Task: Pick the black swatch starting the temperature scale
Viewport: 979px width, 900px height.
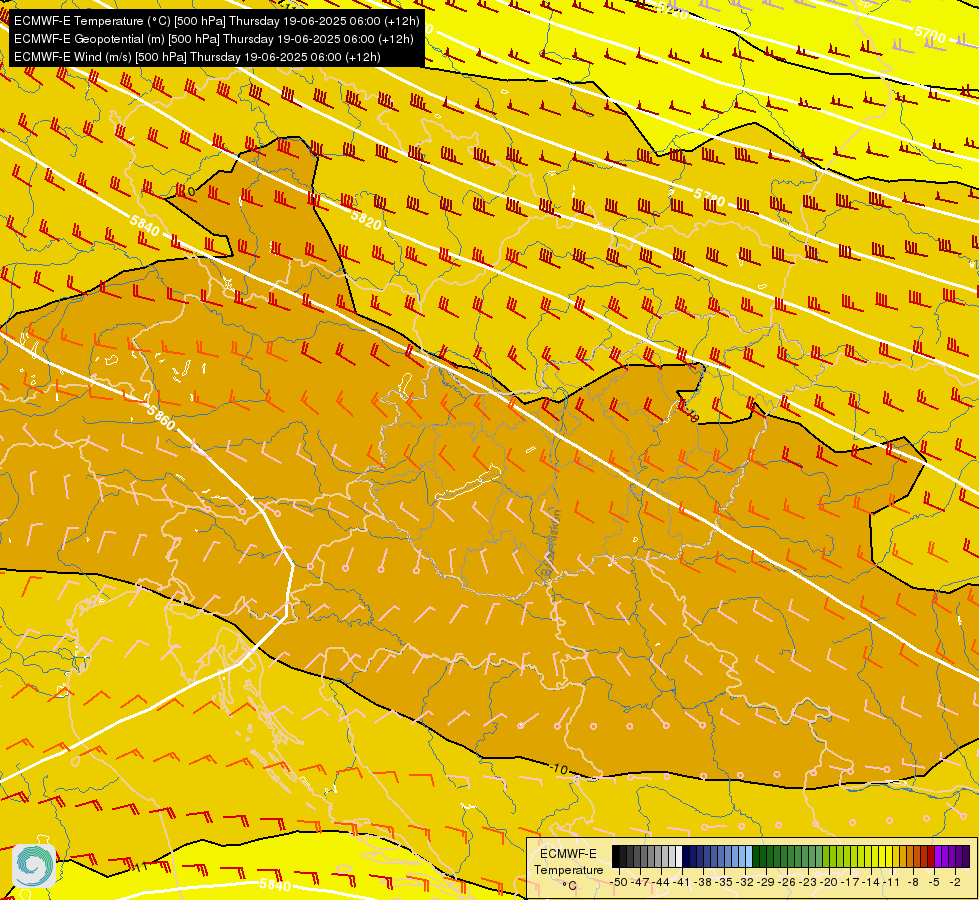Action: [616, 856]
